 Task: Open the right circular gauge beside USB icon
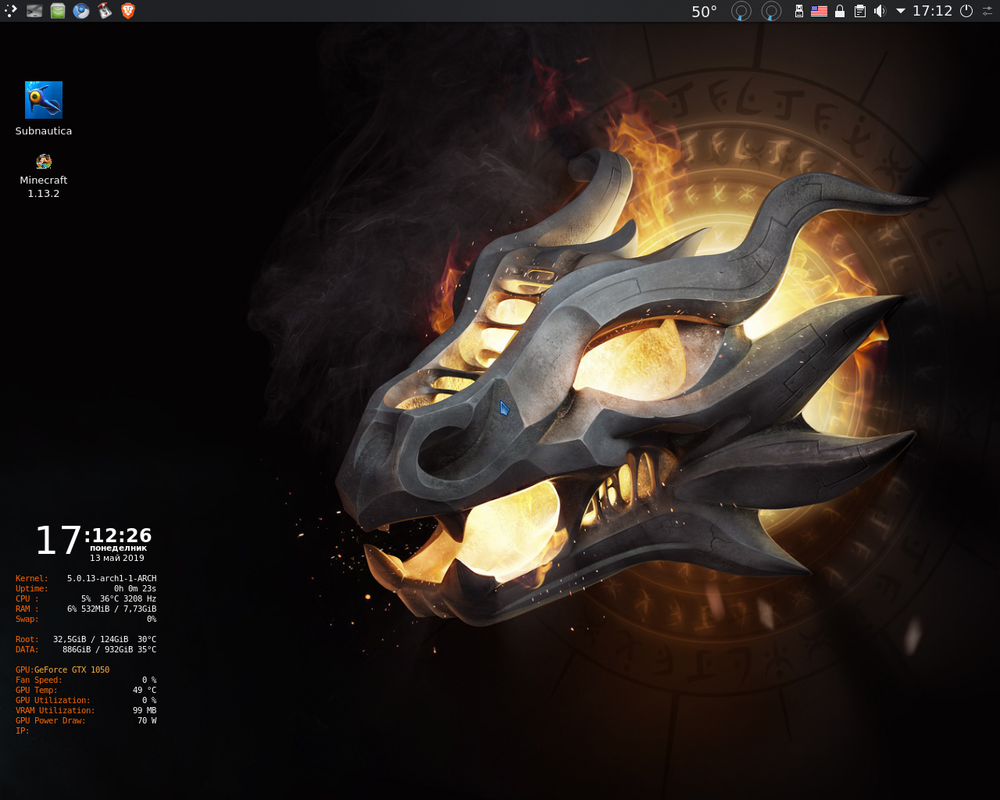coord(772,11)
